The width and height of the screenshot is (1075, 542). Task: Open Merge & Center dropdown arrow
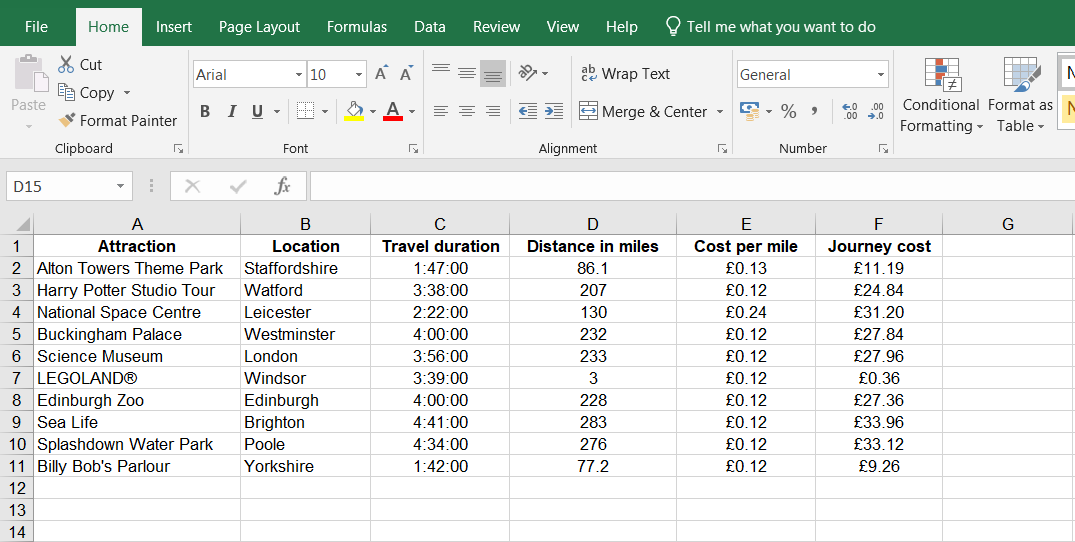720,111
